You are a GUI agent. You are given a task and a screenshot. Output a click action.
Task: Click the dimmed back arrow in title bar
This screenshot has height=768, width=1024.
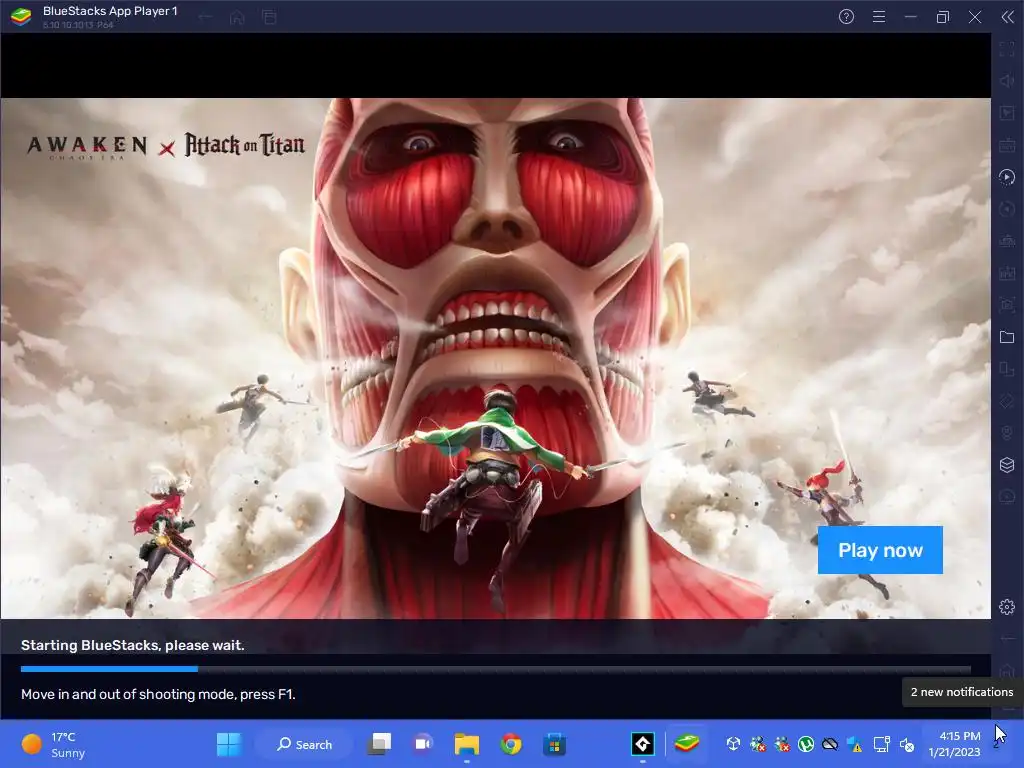tap(205, 17)
